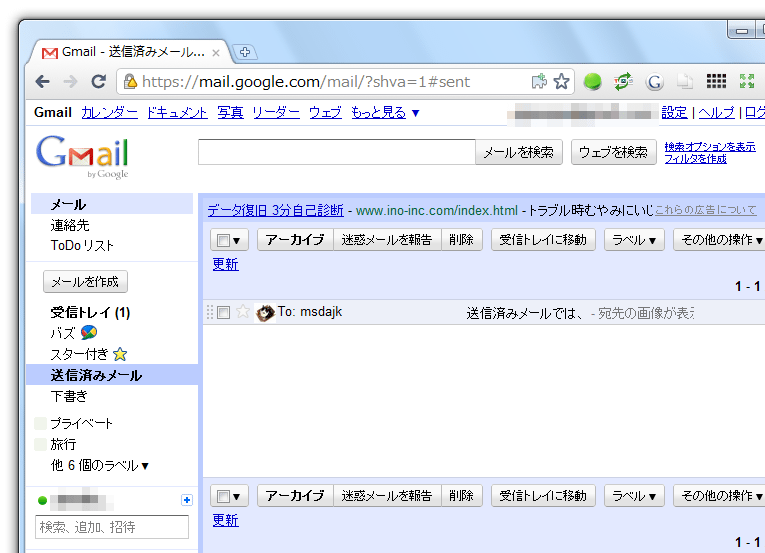Tick the select-all checkbox in the top toolbar
The image size is (765, 553).
click(x=223, y=240)
